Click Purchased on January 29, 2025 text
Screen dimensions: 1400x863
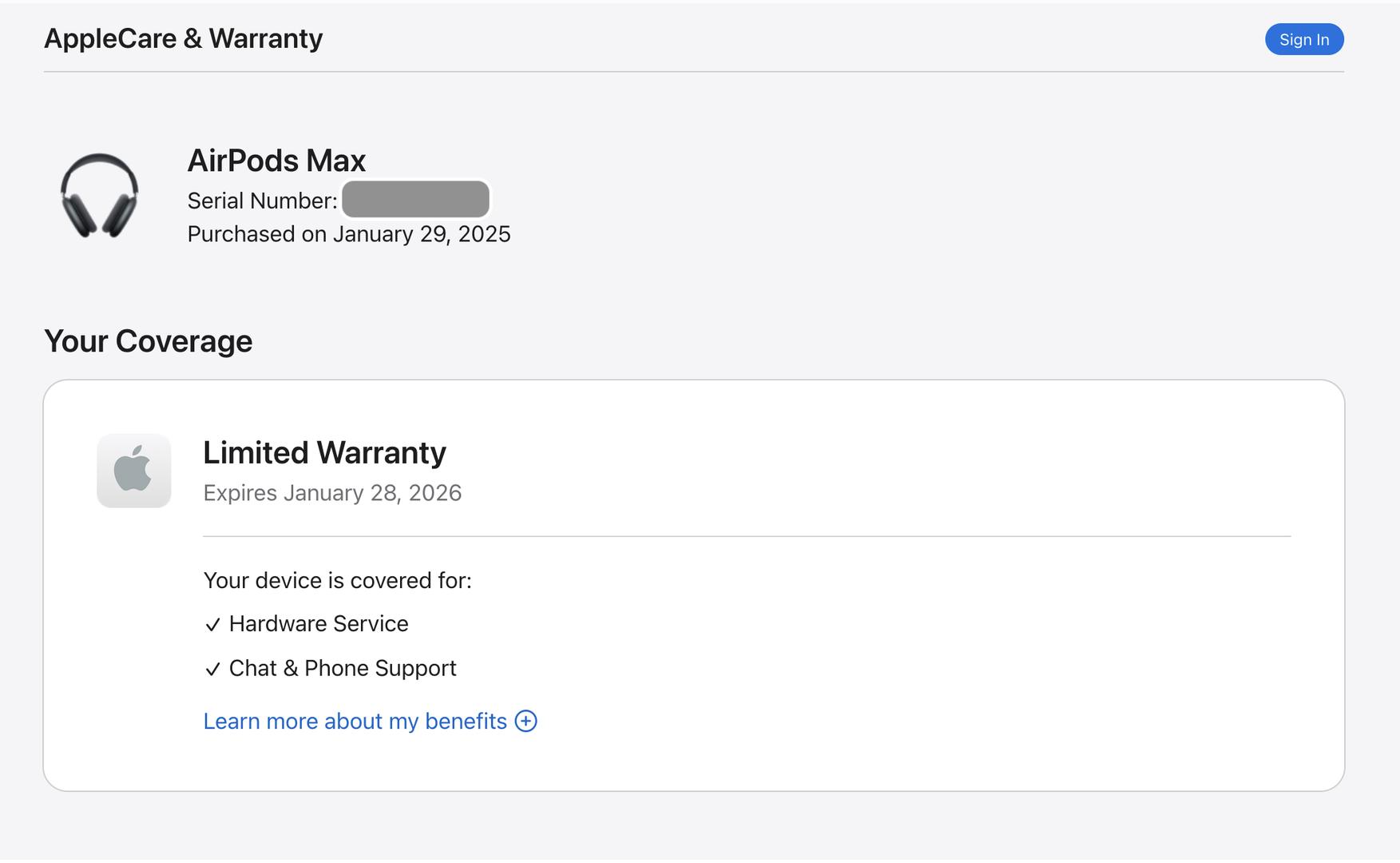(349, 234)
